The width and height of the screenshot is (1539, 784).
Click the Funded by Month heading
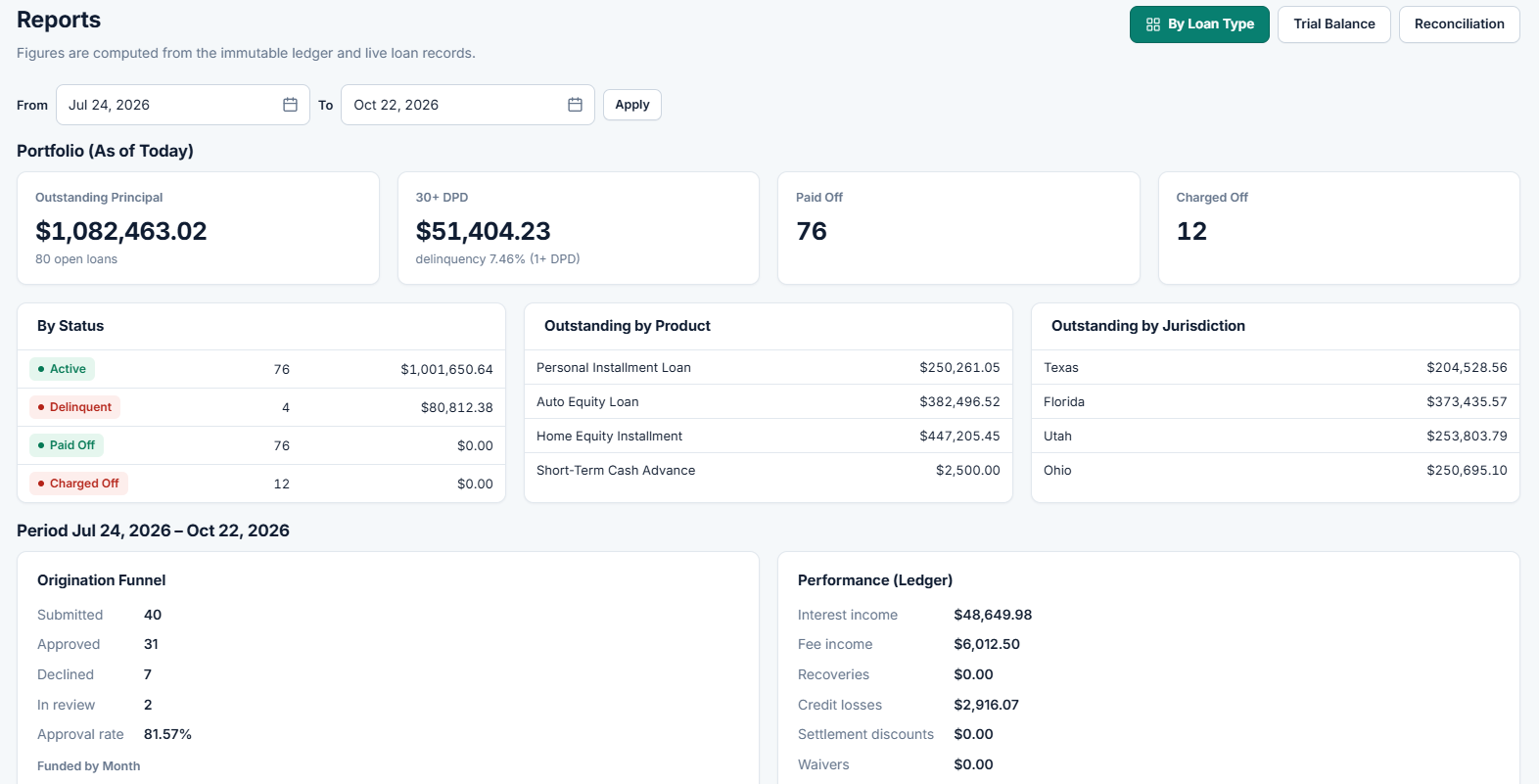tap(88, 766)
